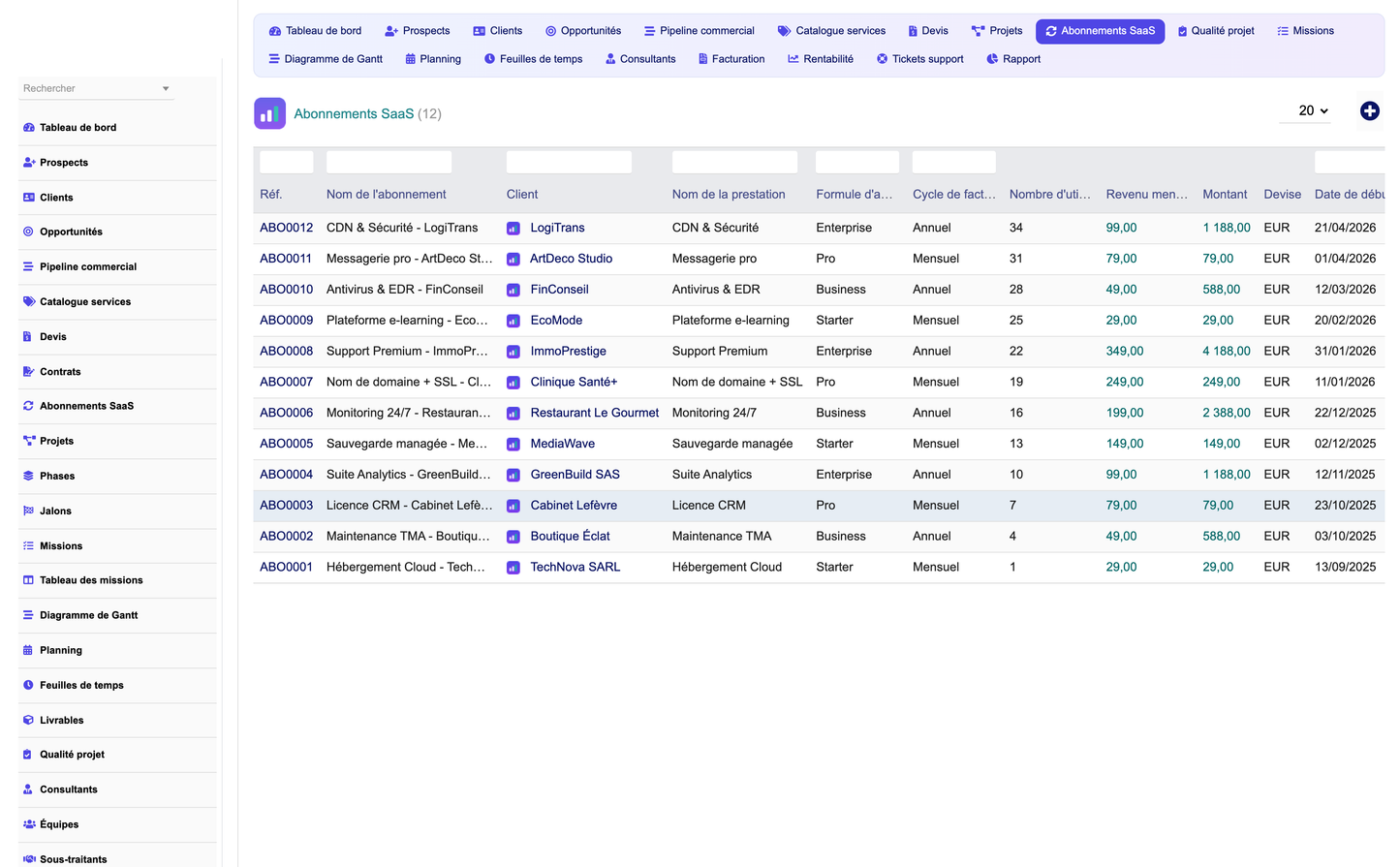Sort by the Montant column header
This screenshot has height=867, width=1400.
click(1225, 194)
